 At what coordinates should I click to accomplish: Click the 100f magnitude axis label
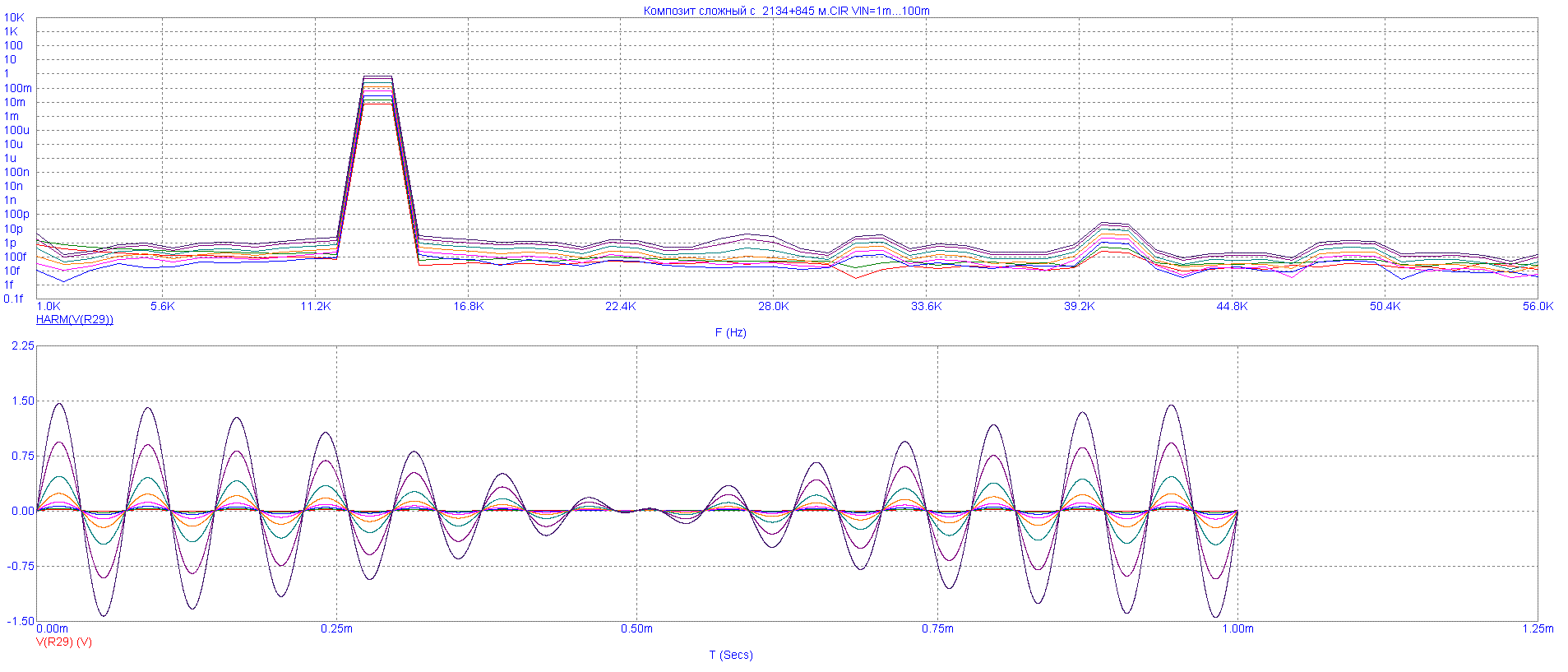click(15, 257)
